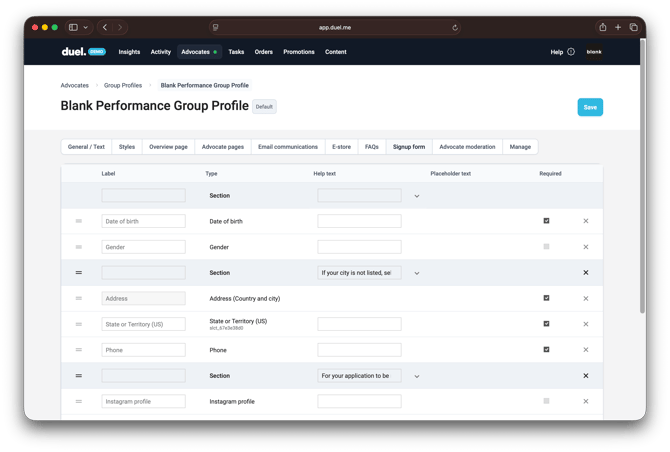
Task: Open the Promotions menu in navigation
Action: click(299, 52)
